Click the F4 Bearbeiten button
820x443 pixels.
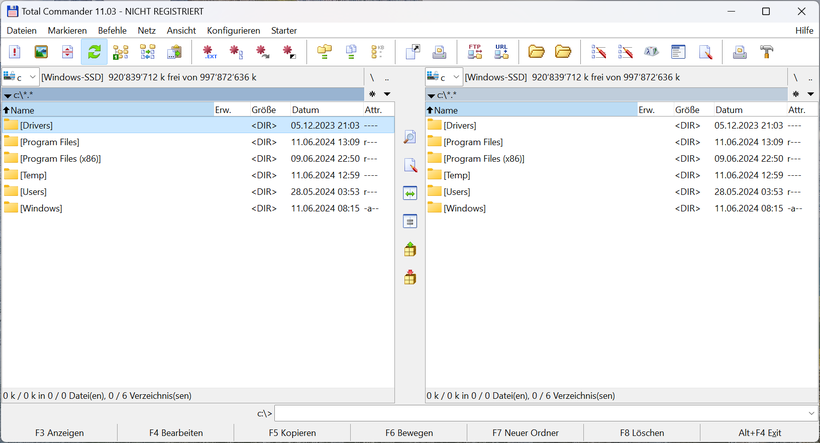[x=176, y=433]
